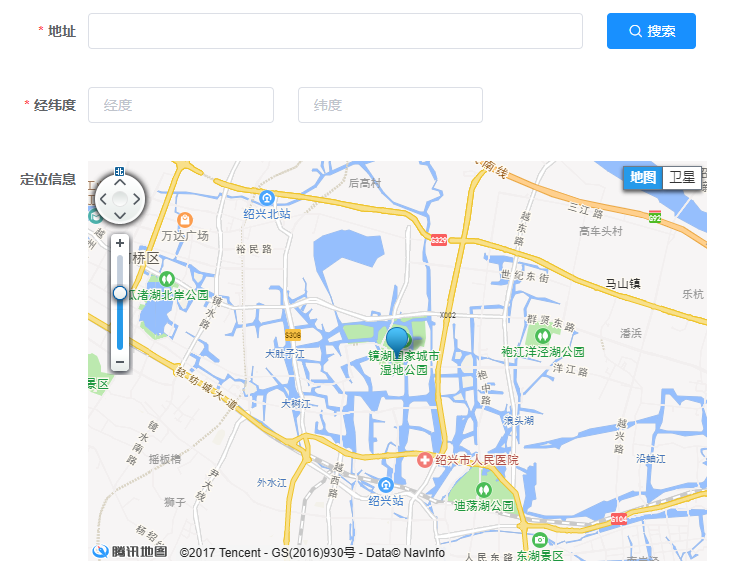This screenshot has width=748, height=585.
Task: Click the 纬度 latitude input field
Action: 390,105
